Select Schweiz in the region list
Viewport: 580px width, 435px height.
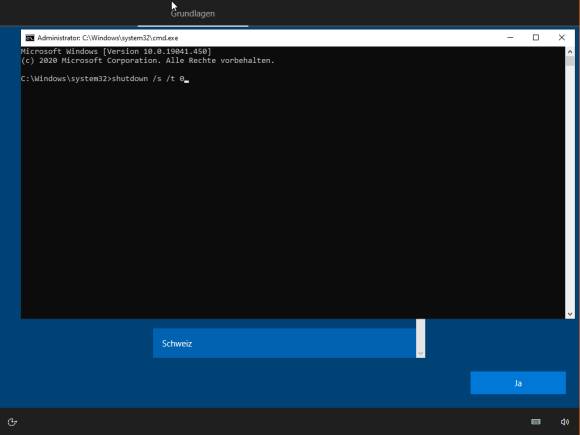(284, 343)
